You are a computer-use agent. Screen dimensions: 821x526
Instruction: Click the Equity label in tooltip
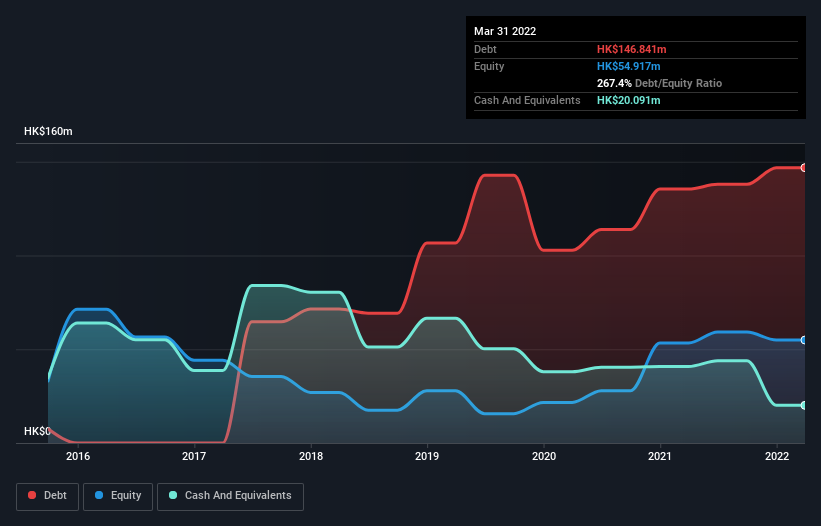(x=489, y=66)
